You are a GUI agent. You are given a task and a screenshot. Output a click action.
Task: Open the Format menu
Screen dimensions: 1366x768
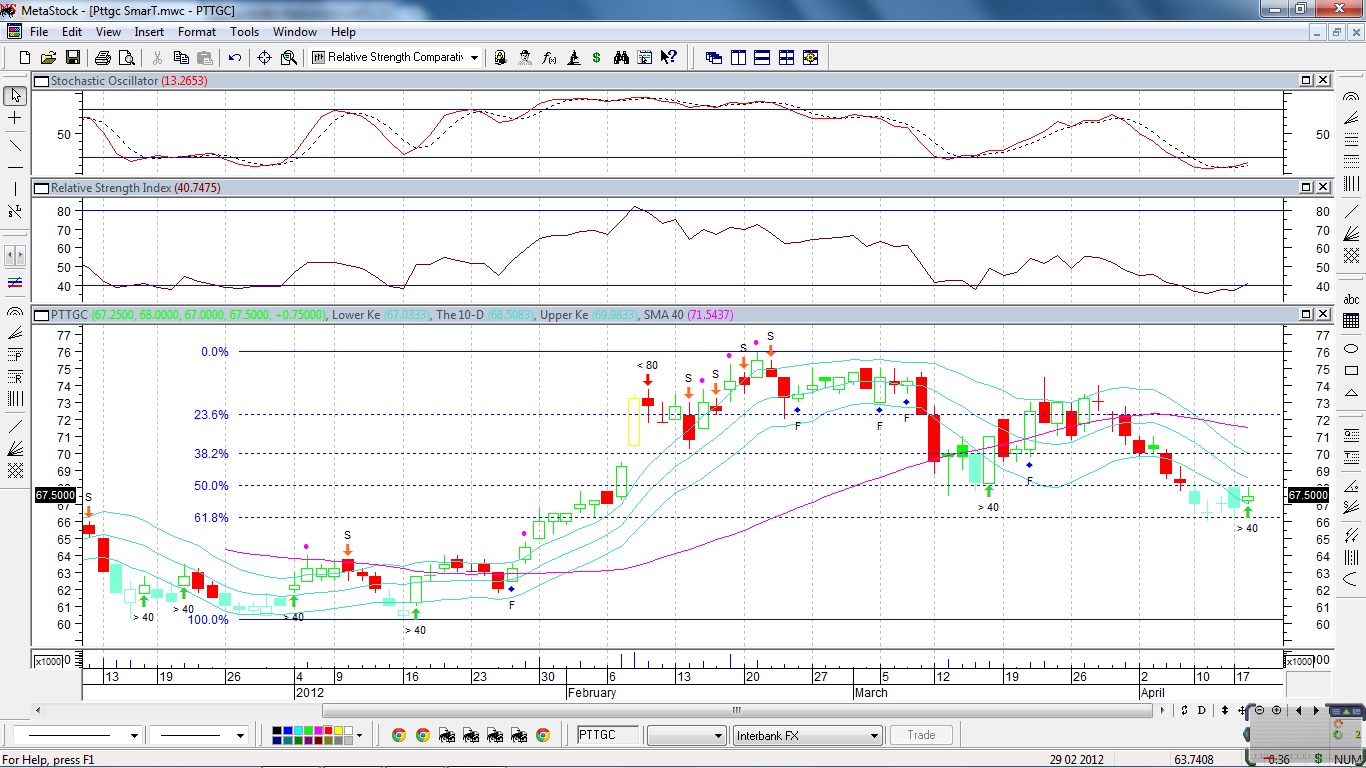(197, 32)
